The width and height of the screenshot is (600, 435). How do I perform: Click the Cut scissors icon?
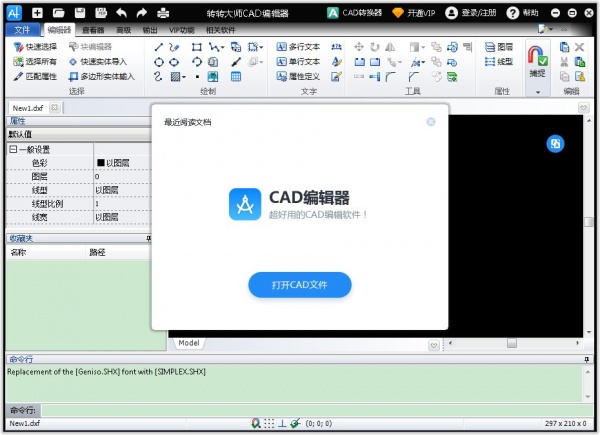564,62
